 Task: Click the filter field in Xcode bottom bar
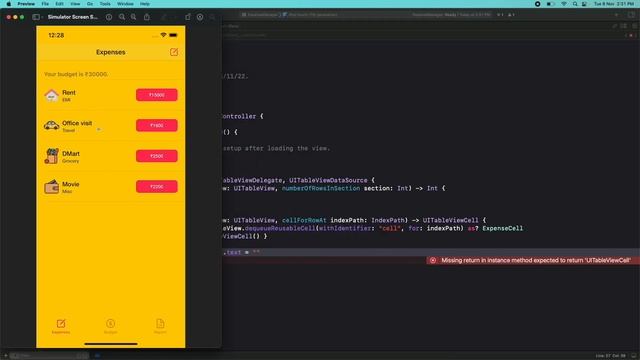[48, 356]
